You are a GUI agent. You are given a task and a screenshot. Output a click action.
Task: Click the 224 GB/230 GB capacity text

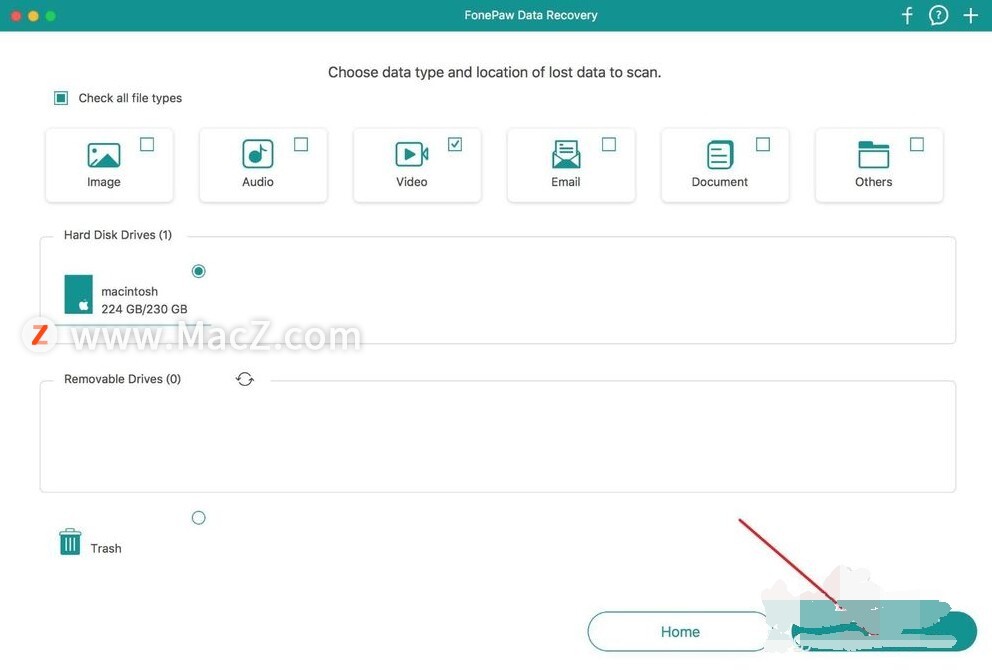coord(144,309)
